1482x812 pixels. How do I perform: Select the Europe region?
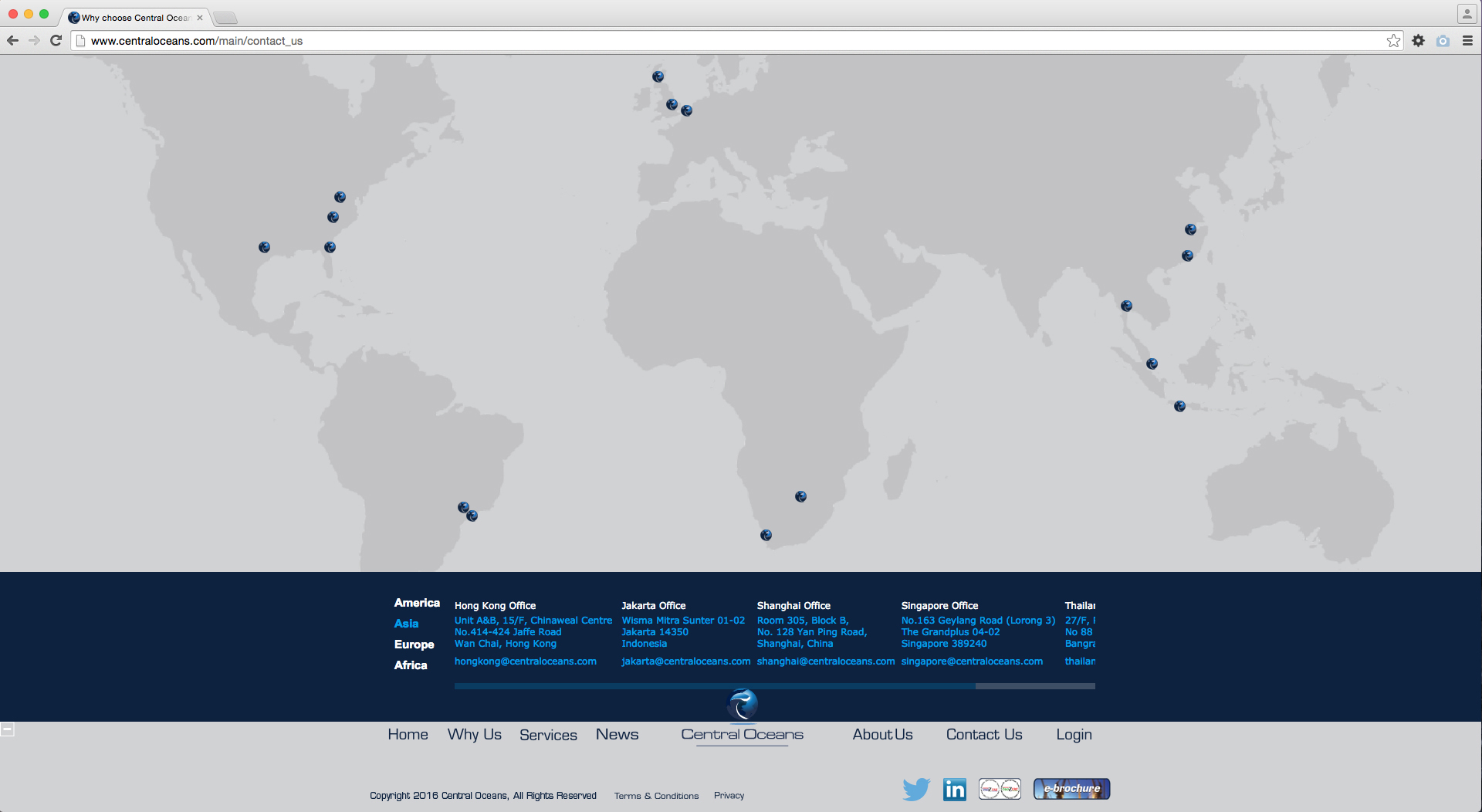414,645
